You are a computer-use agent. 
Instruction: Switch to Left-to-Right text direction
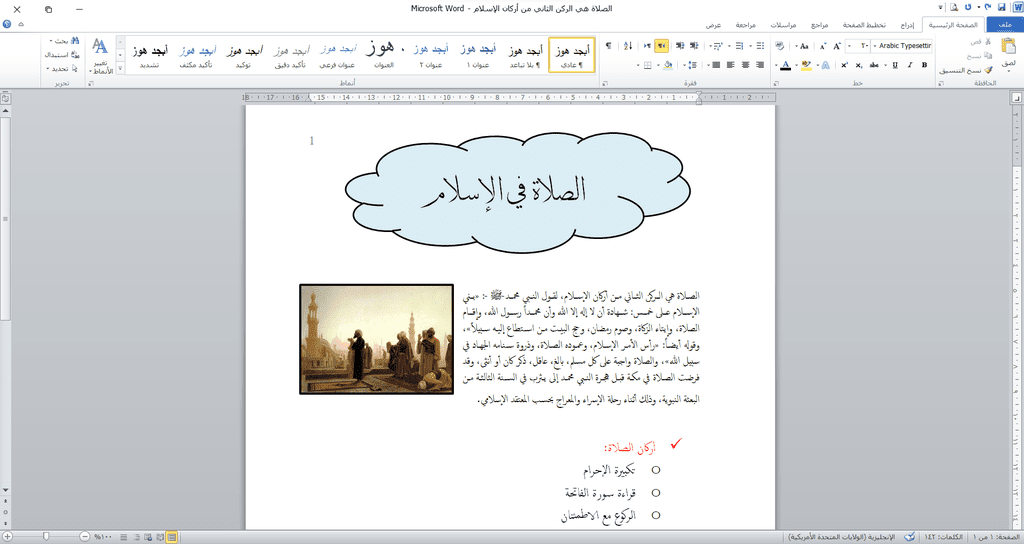(x=647, y=46)
